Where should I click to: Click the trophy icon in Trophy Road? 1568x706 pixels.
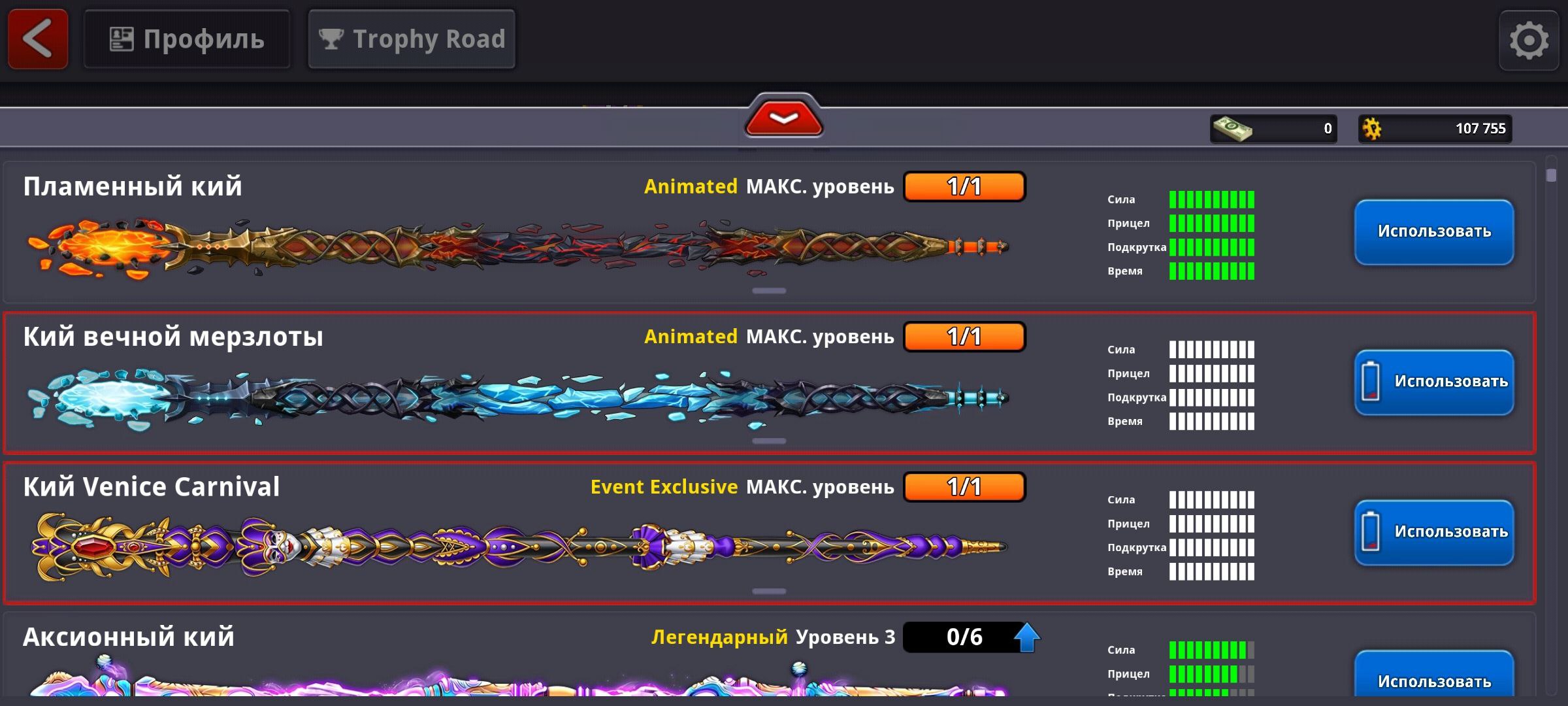click(x=331, y=39)
